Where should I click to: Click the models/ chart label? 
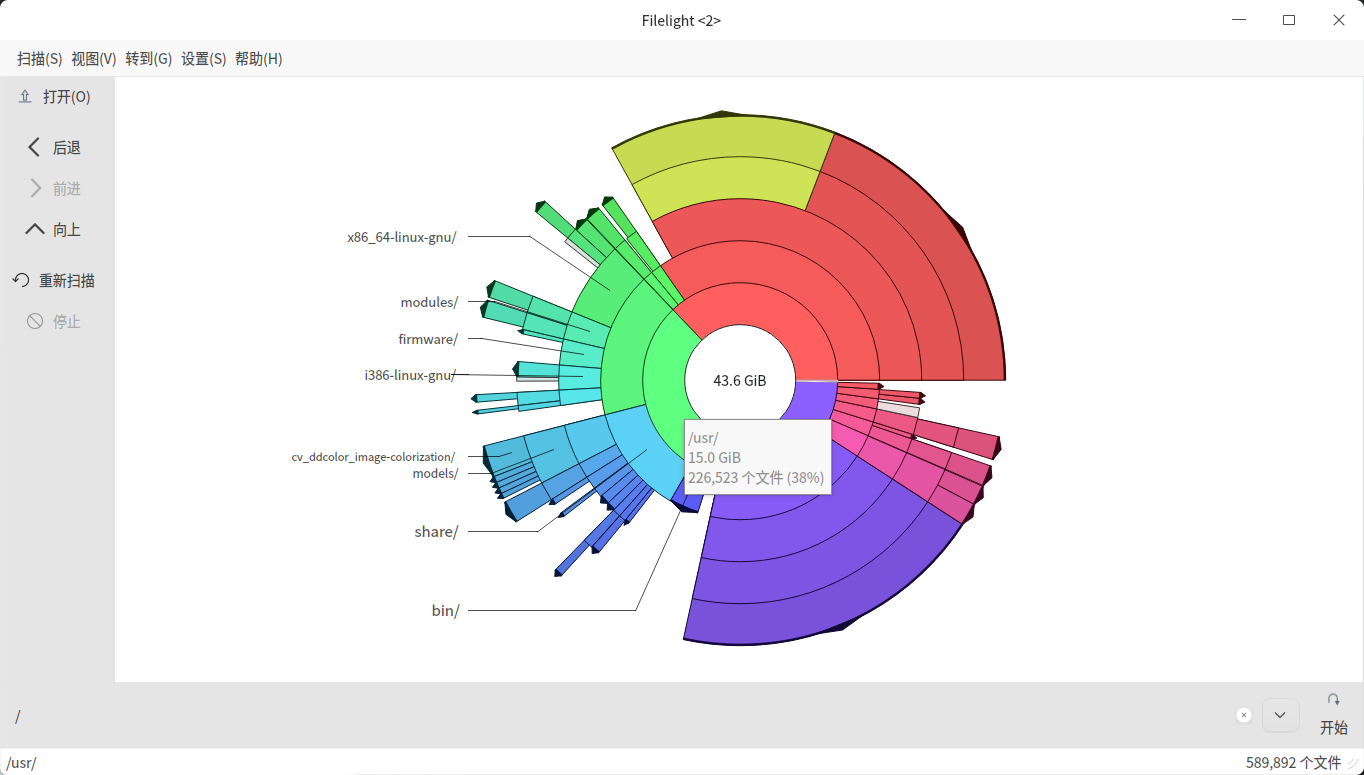(435, 474)
